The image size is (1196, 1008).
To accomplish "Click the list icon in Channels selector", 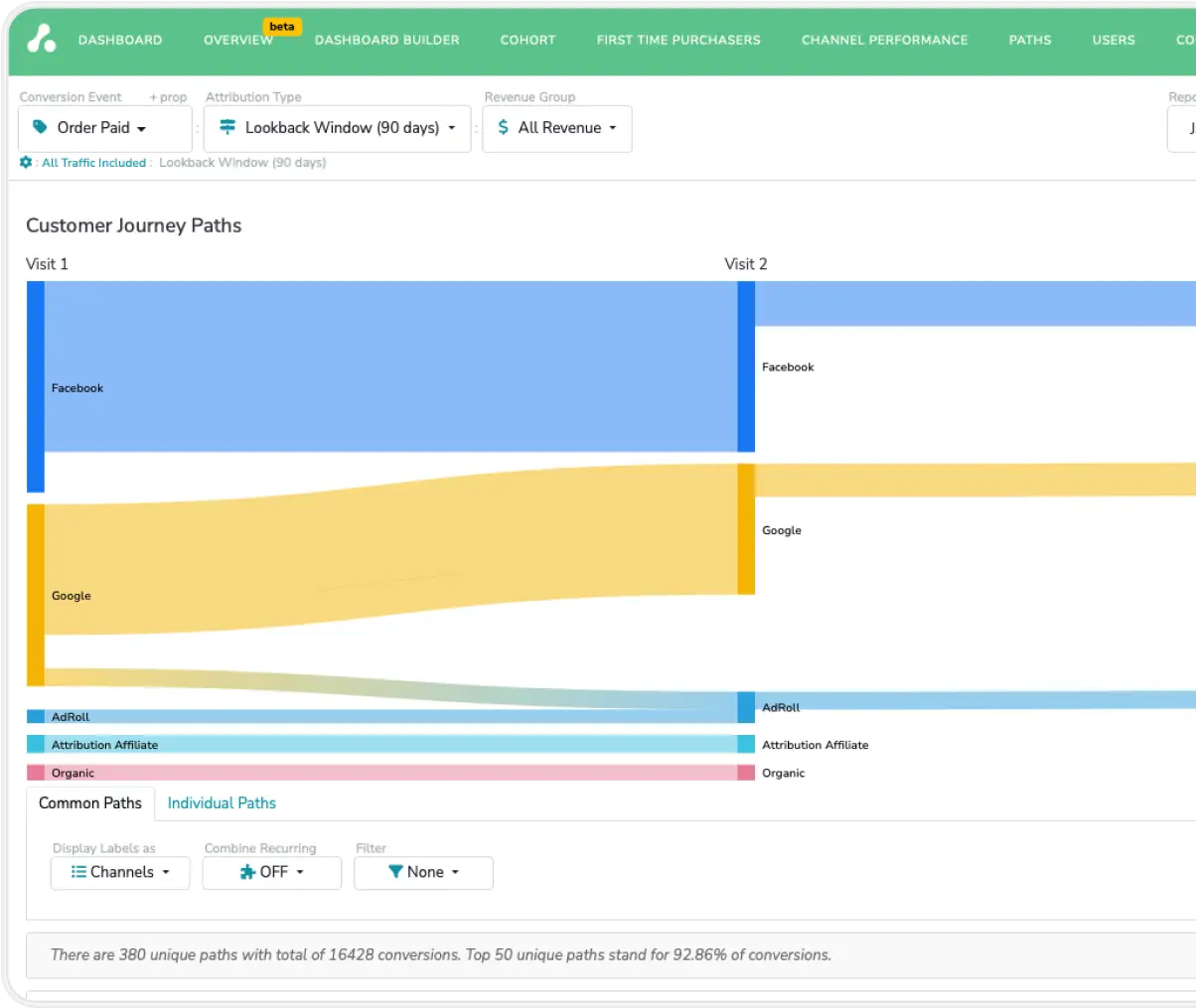I will point(78,872).
